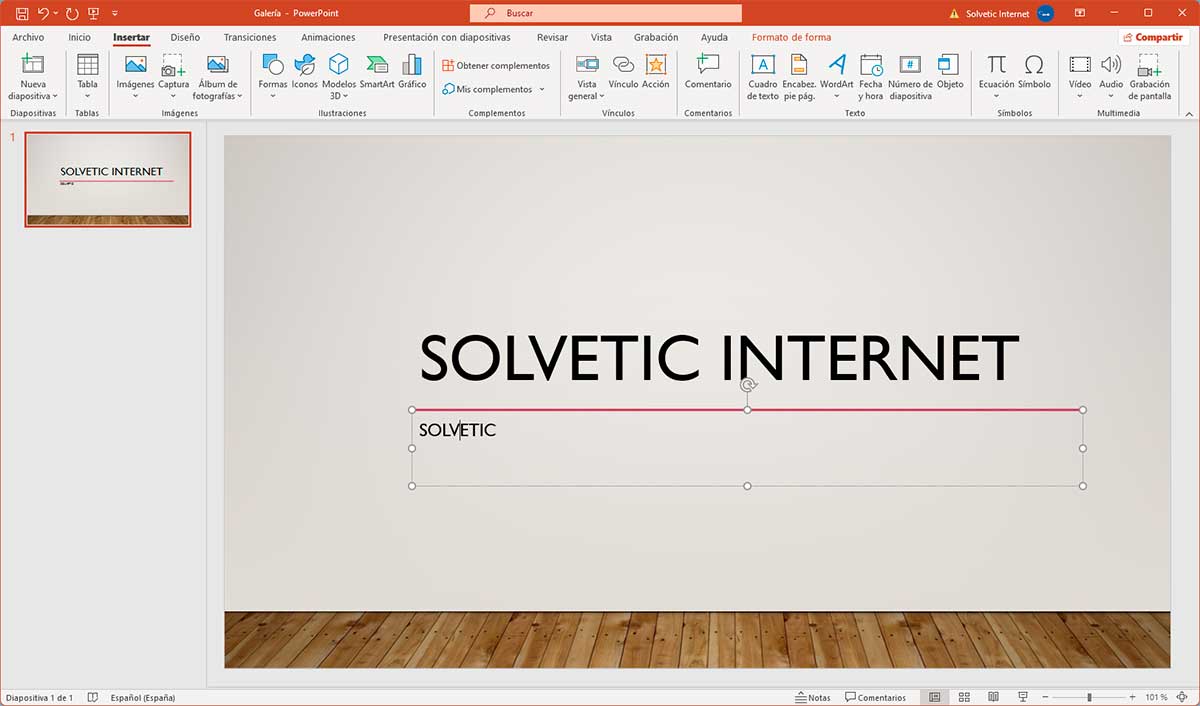Click the SOLVETIC subtitle text

457,430
